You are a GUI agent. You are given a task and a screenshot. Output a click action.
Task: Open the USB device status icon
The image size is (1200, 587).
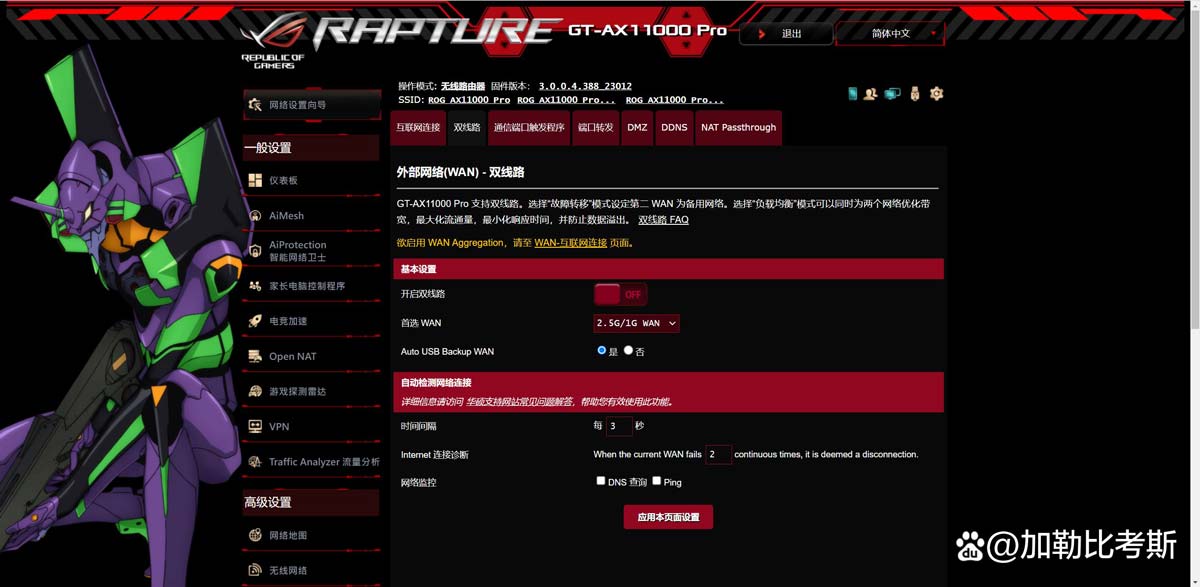914,94
